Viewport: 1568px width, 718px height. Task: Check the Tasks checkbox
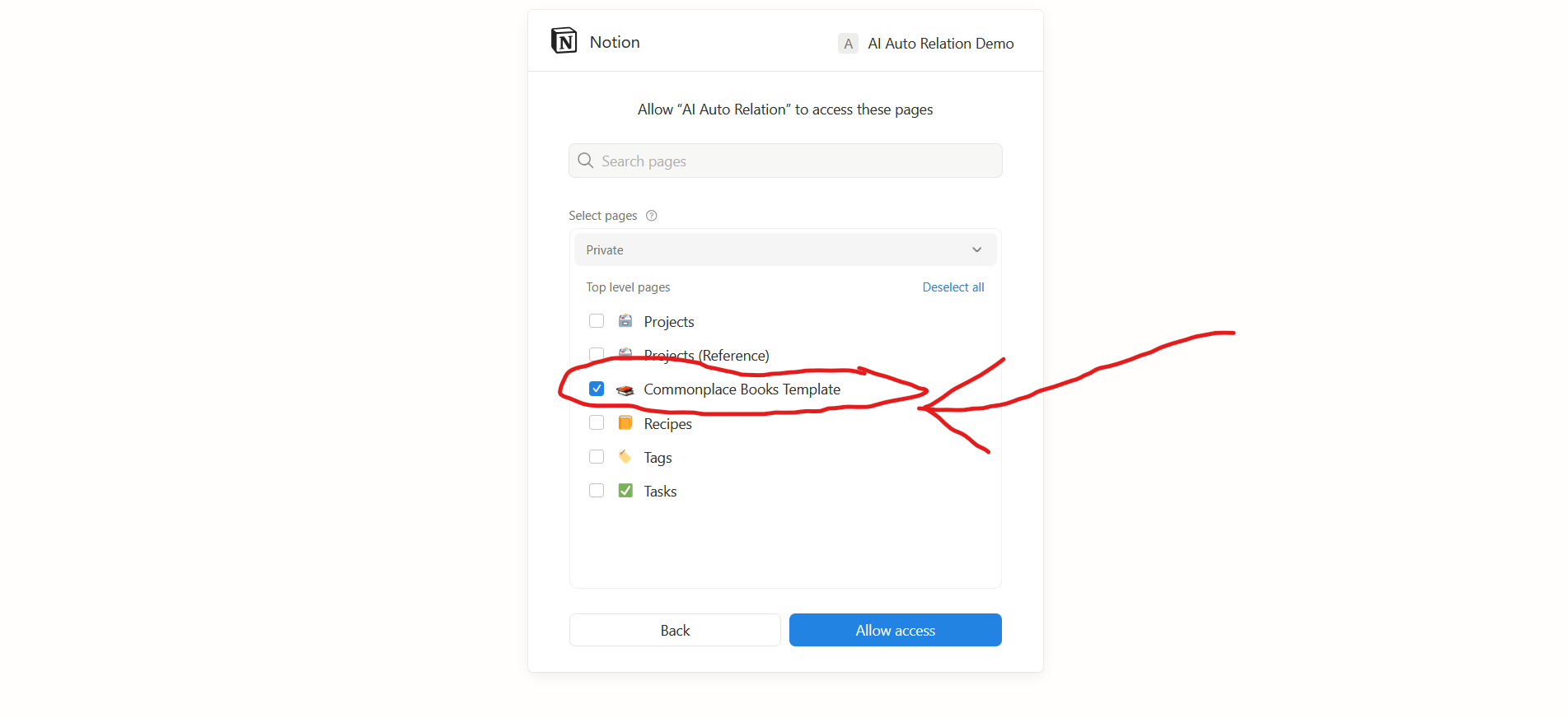[597, 490]
